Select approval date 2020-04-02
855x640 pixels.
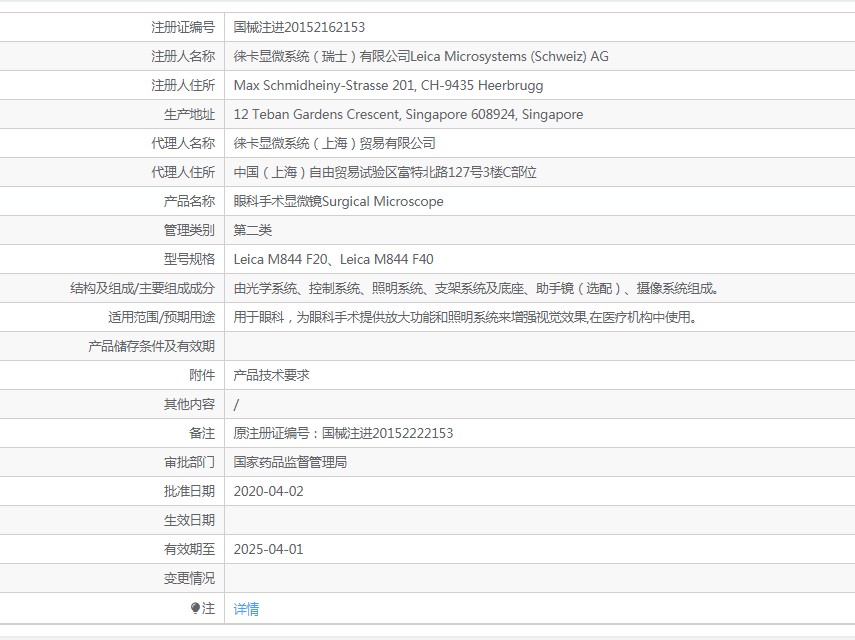pos(268,491)
